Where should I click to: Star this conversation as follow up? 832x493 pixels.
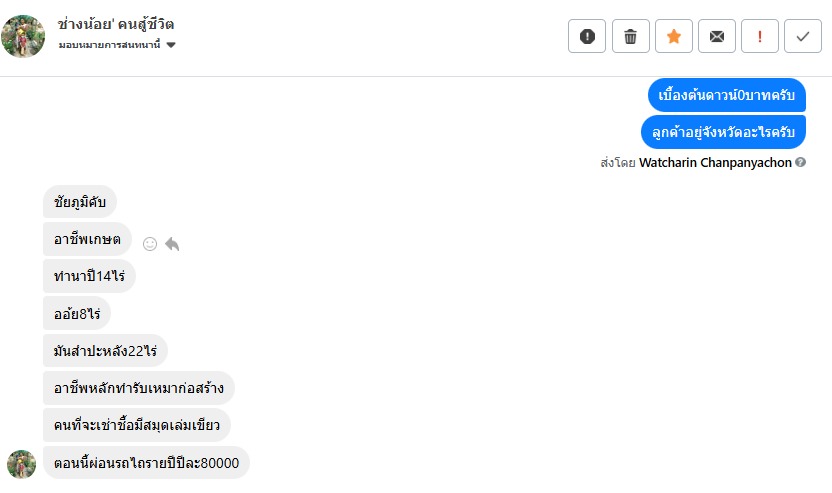point(673,36)
